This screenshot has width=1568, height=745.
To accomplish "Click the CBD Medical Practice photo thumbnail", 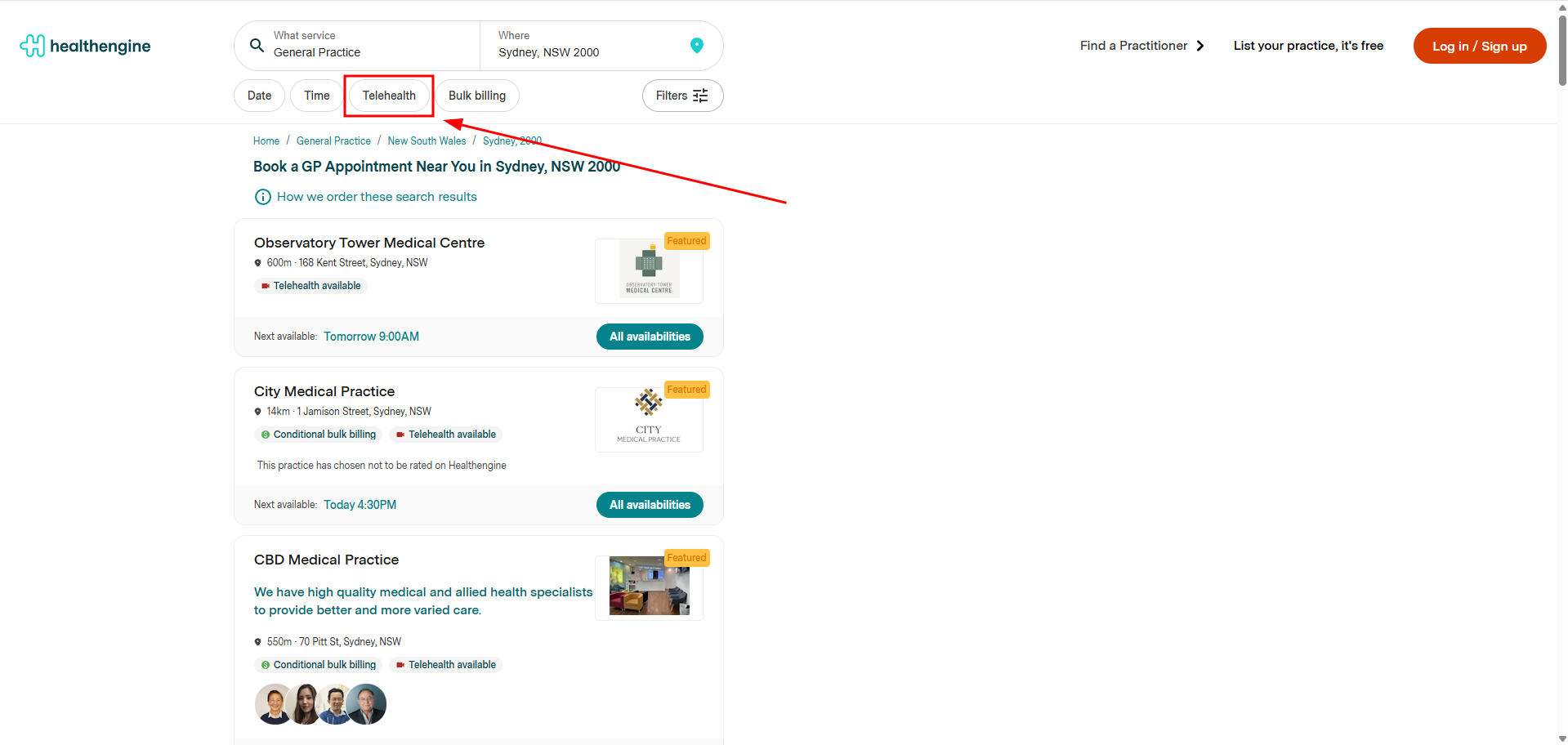I will click(649, 587).
